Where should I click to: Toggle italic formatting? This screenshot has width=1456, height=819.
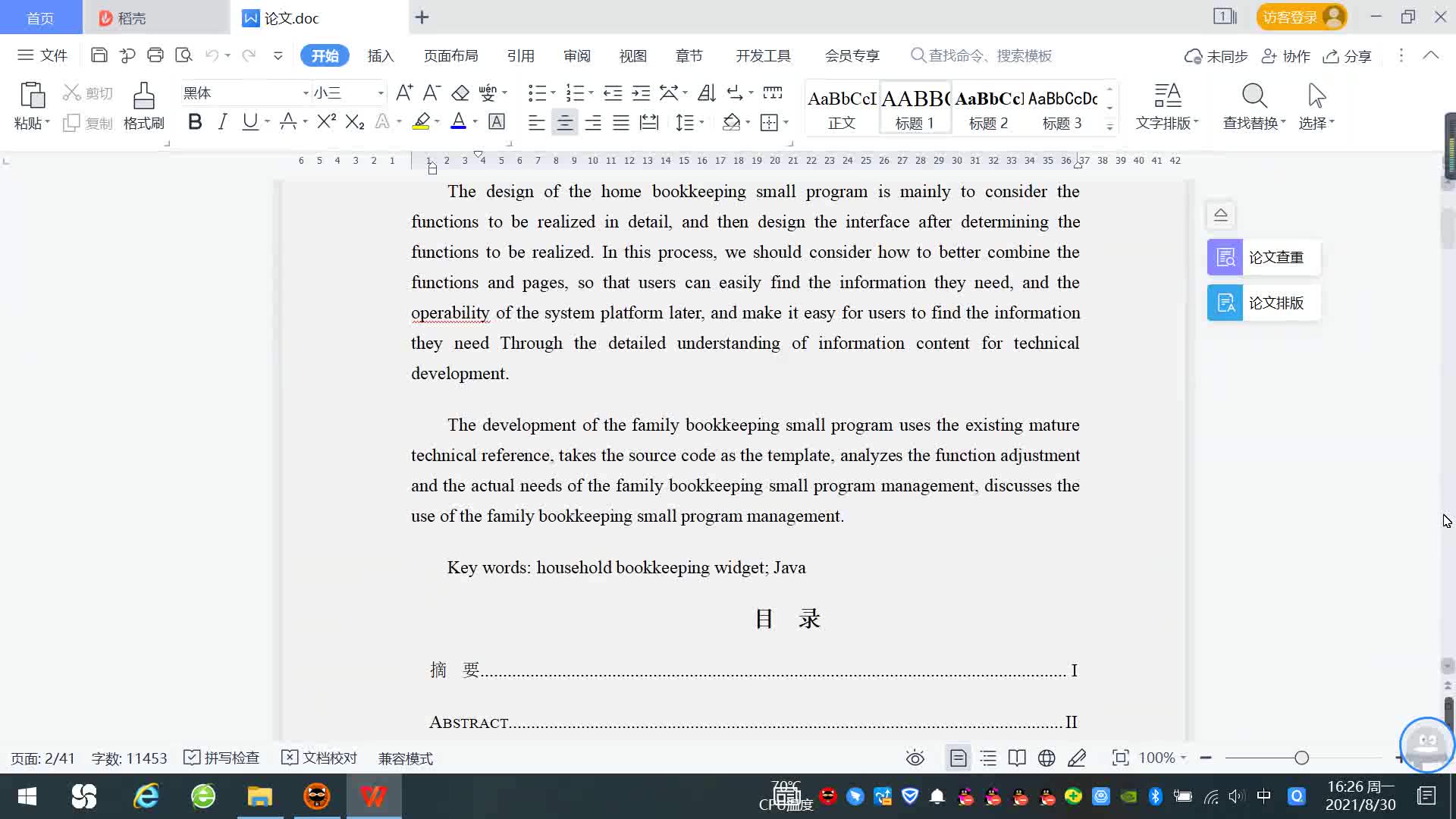(222, 121)
